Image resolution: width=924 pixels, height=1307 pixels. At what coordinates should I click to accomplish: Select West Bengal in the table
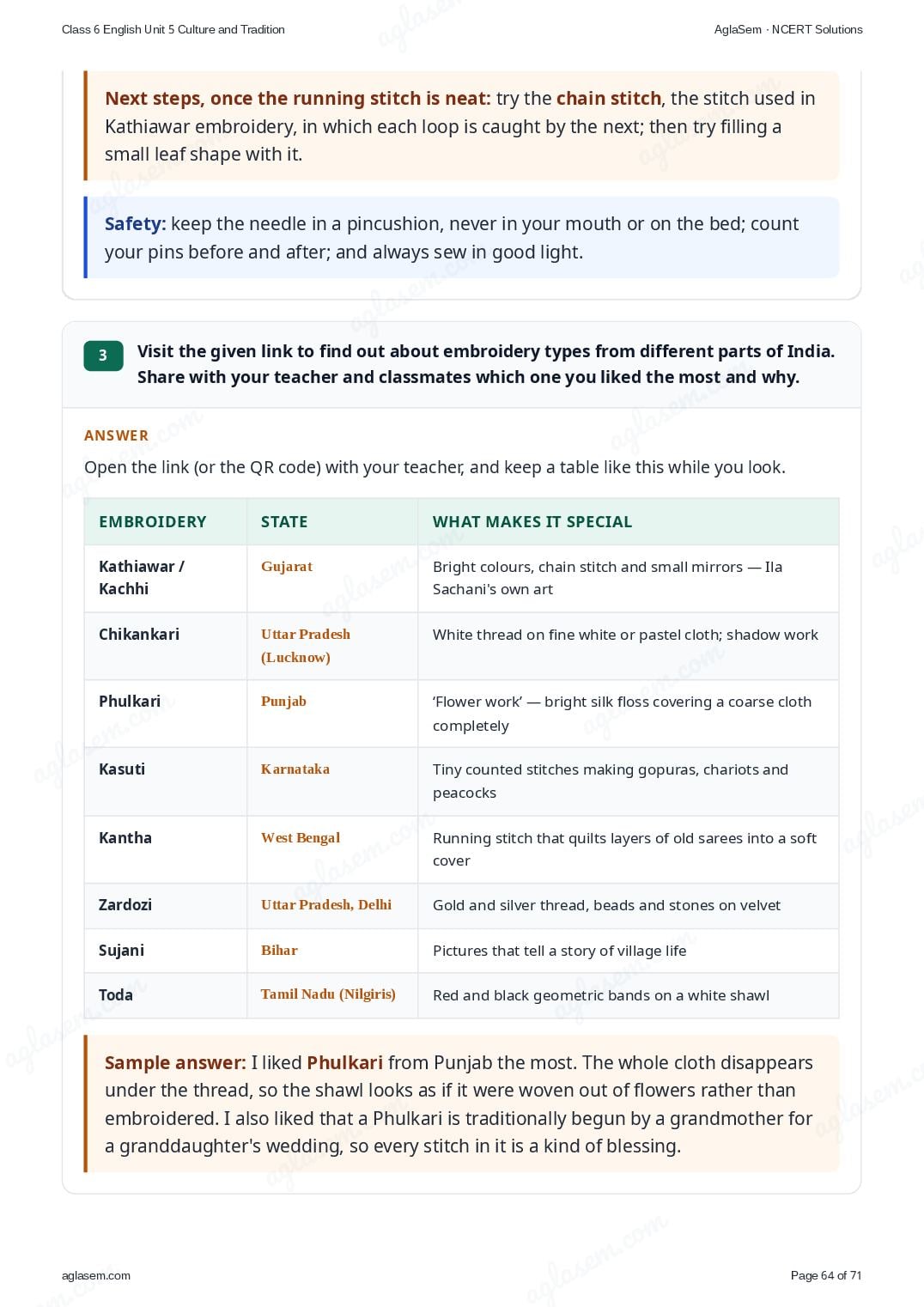point(301,838)
